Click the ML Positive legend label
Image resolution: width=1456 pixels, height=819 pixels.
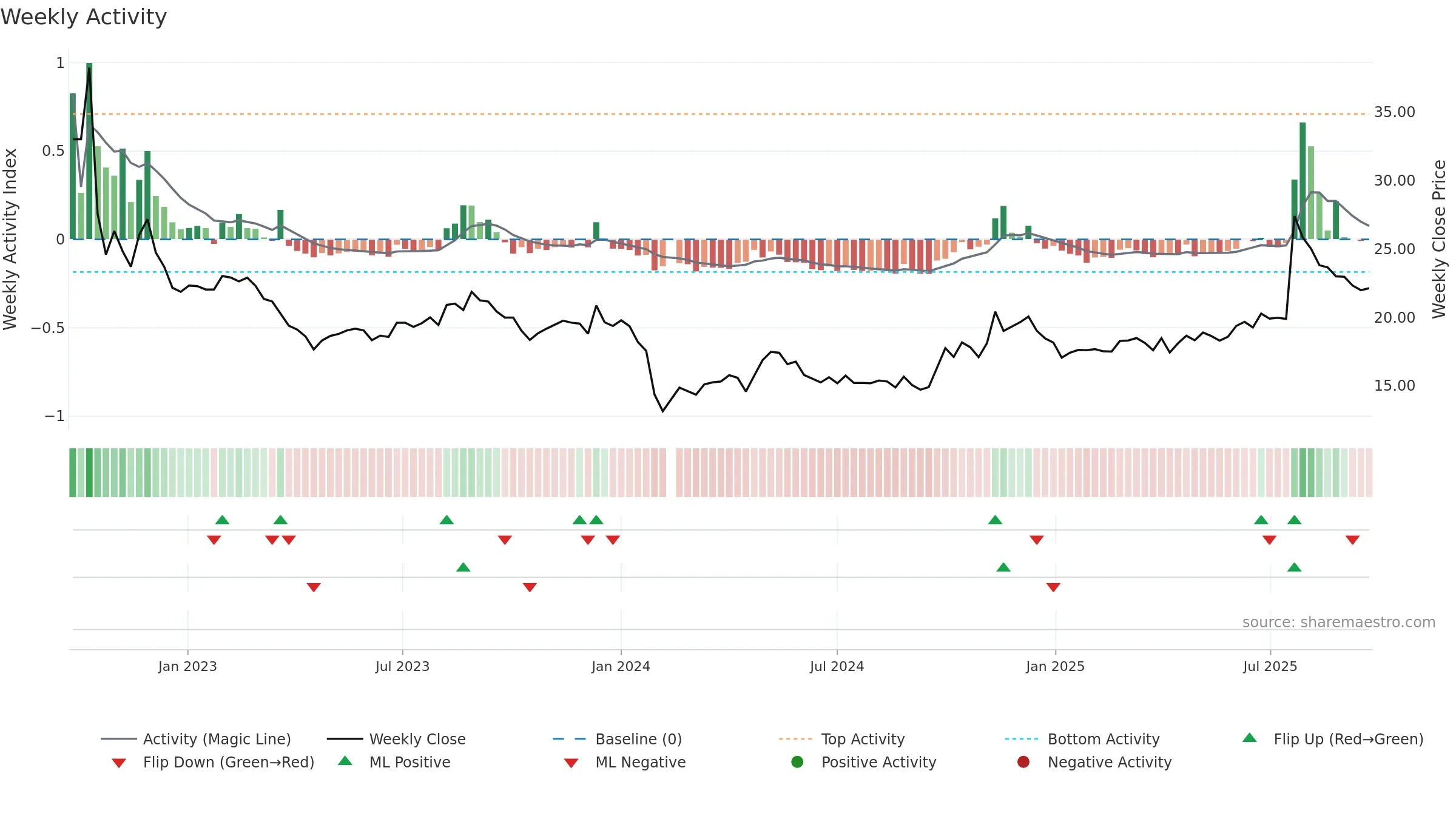click(409, 762)
